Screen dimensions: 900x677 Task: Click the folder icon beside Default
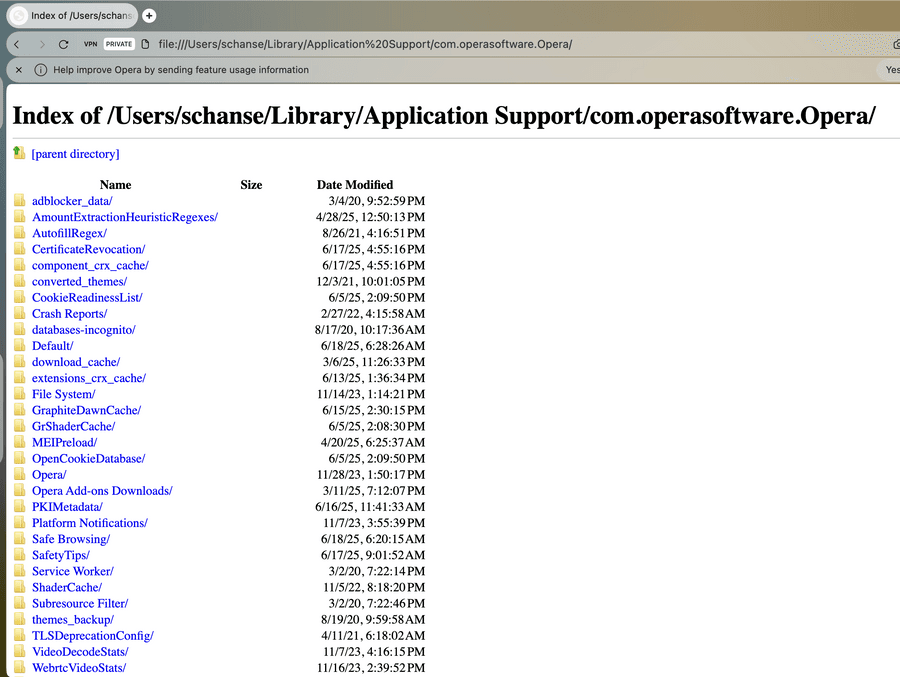[20, 345]
